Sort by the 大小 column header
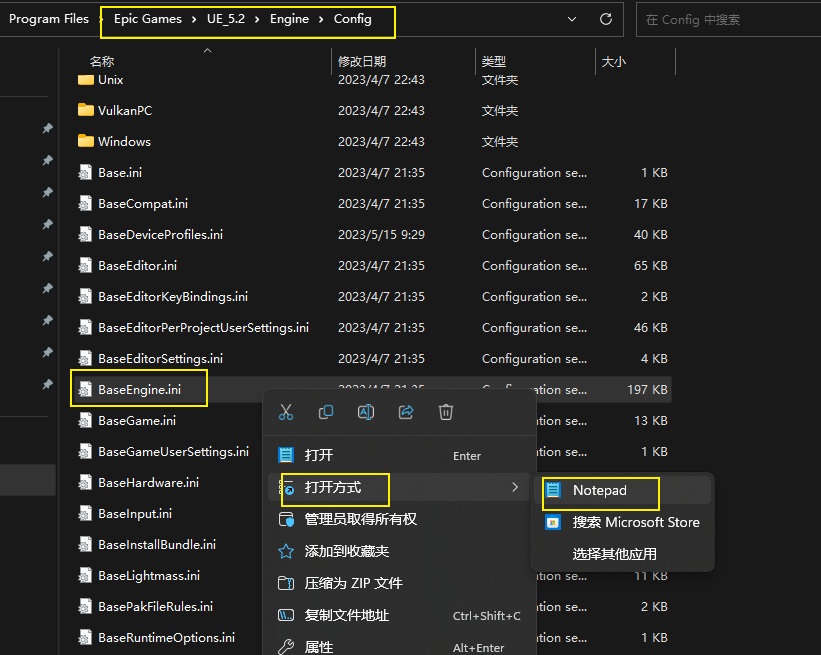This screenshot has width=821, height=655. tap(614, 61)
